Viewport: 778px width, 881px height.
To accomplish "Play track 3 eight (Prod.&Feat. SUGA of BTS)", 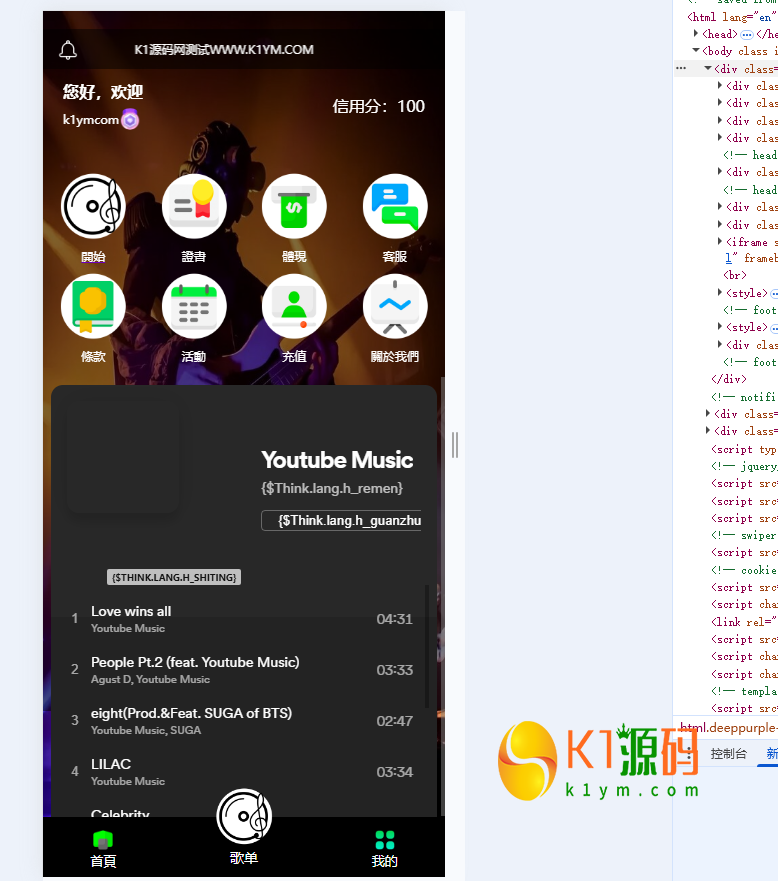I will pyautogui.click(x=243, y=721).
